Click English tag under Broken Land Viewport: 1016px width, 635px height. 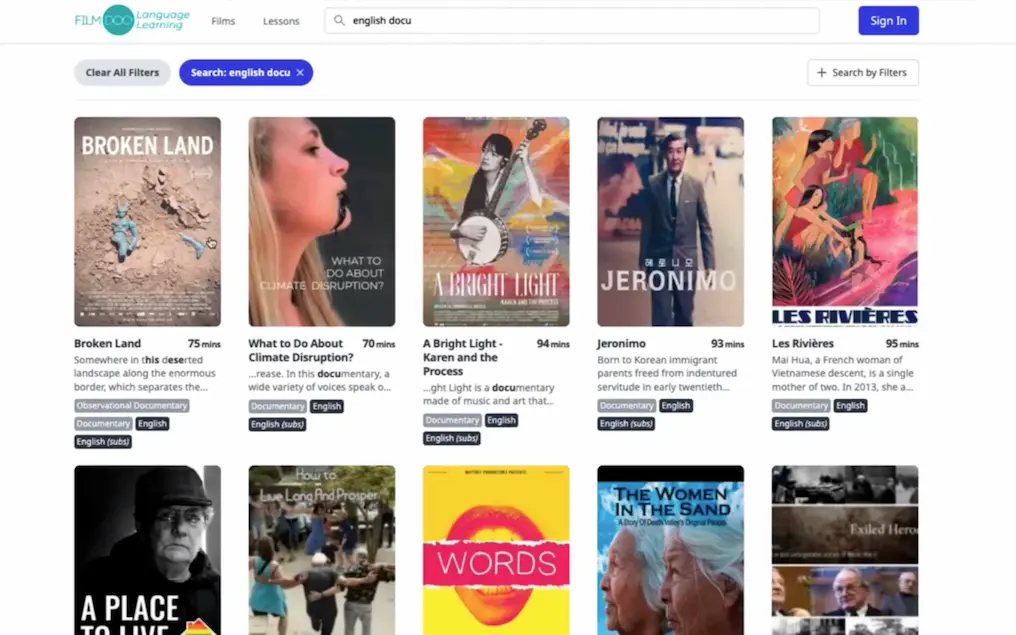[152, 424]
